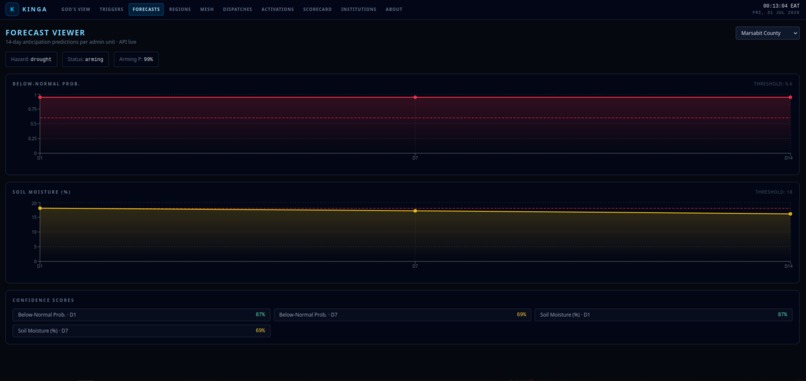The width and height of the screenshot is (806, 381).
Task: Switch to the Regions page
Action: tap(180, 9)
